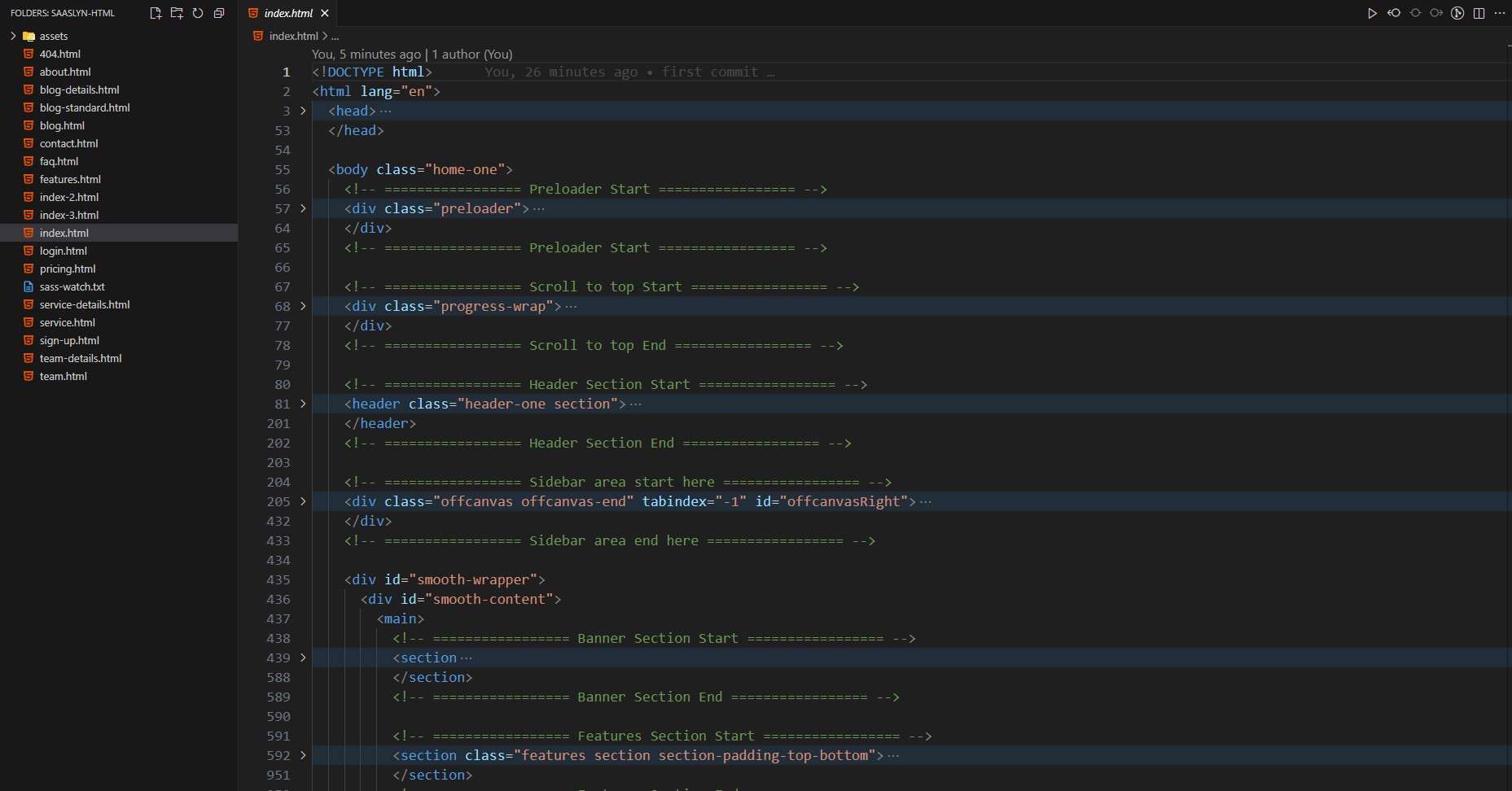Select the index.html editor tab
Image resolution: width=1512 pixels, height=791 pixels.
point(288,13)
